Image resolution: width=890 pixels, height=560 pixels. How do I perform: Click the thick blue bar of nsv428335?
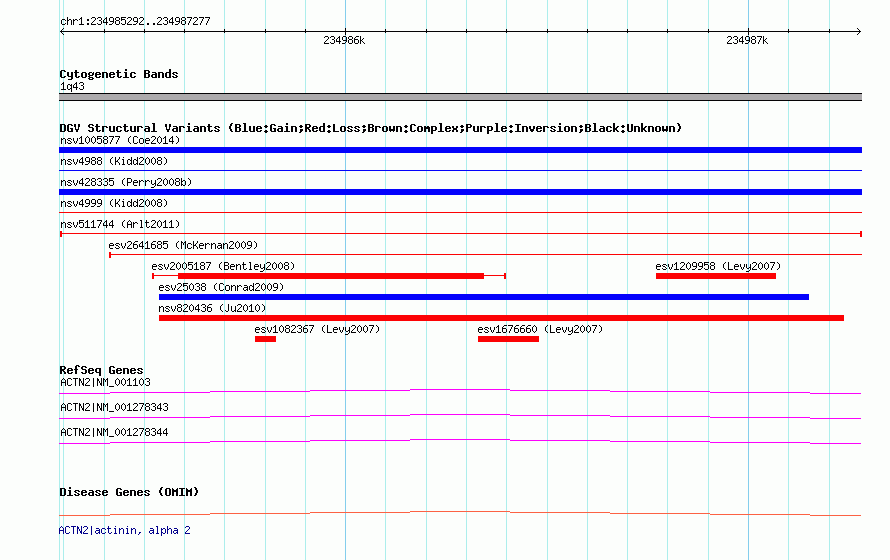point(460,192)
